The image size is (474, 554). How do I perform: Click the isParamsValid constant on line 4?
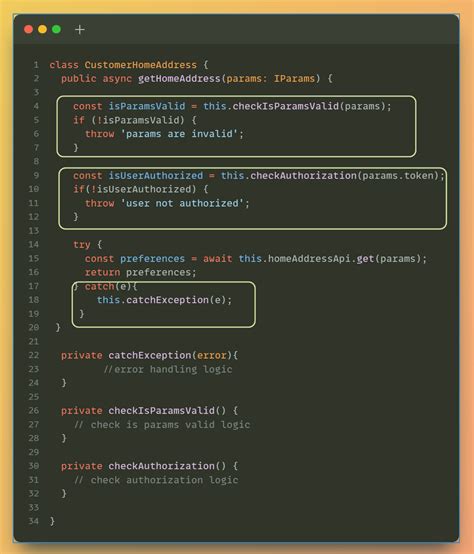(147, 106)
